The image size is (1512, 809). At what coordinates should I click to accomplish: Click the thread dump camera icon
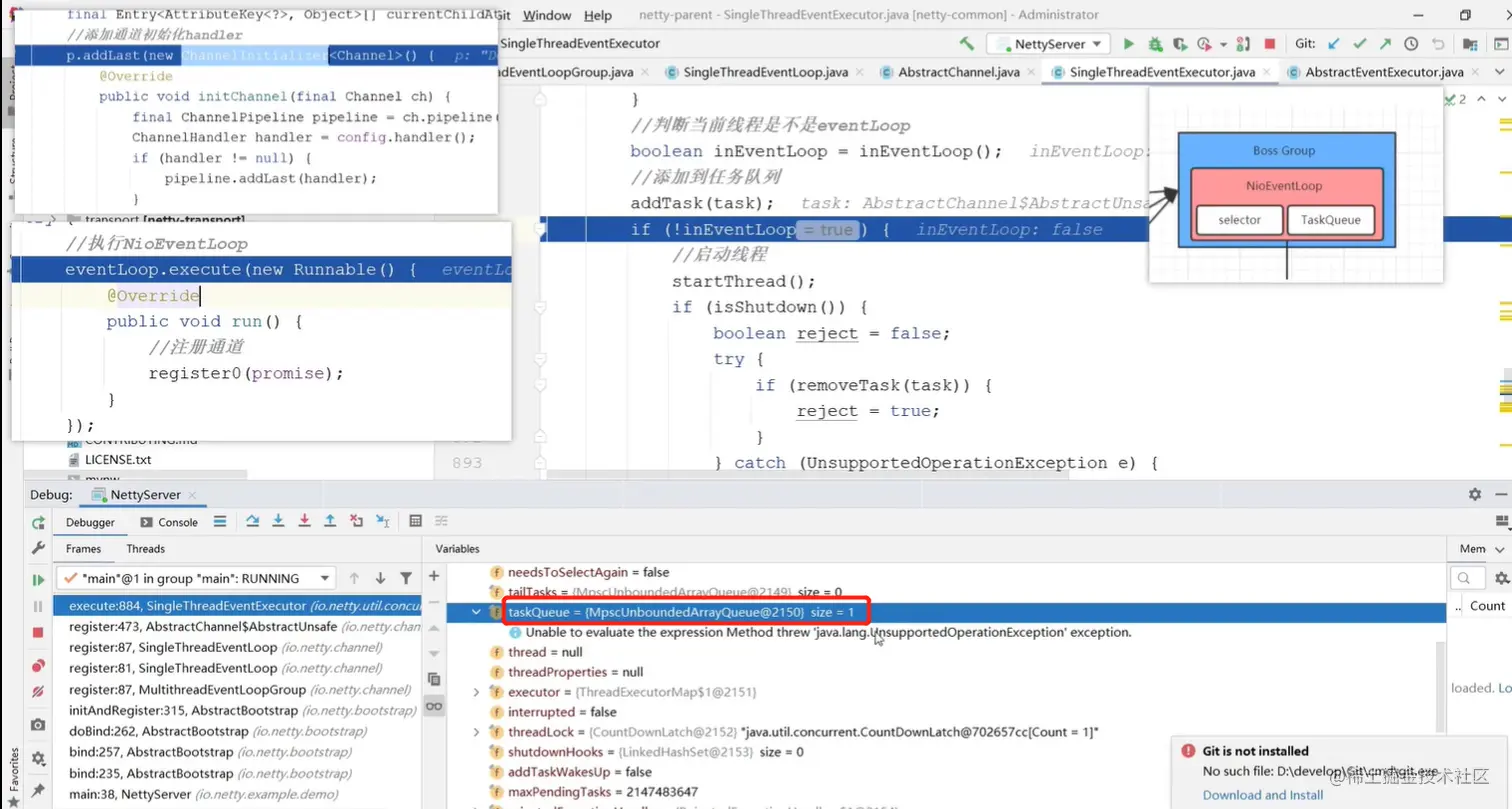(38, 724)
